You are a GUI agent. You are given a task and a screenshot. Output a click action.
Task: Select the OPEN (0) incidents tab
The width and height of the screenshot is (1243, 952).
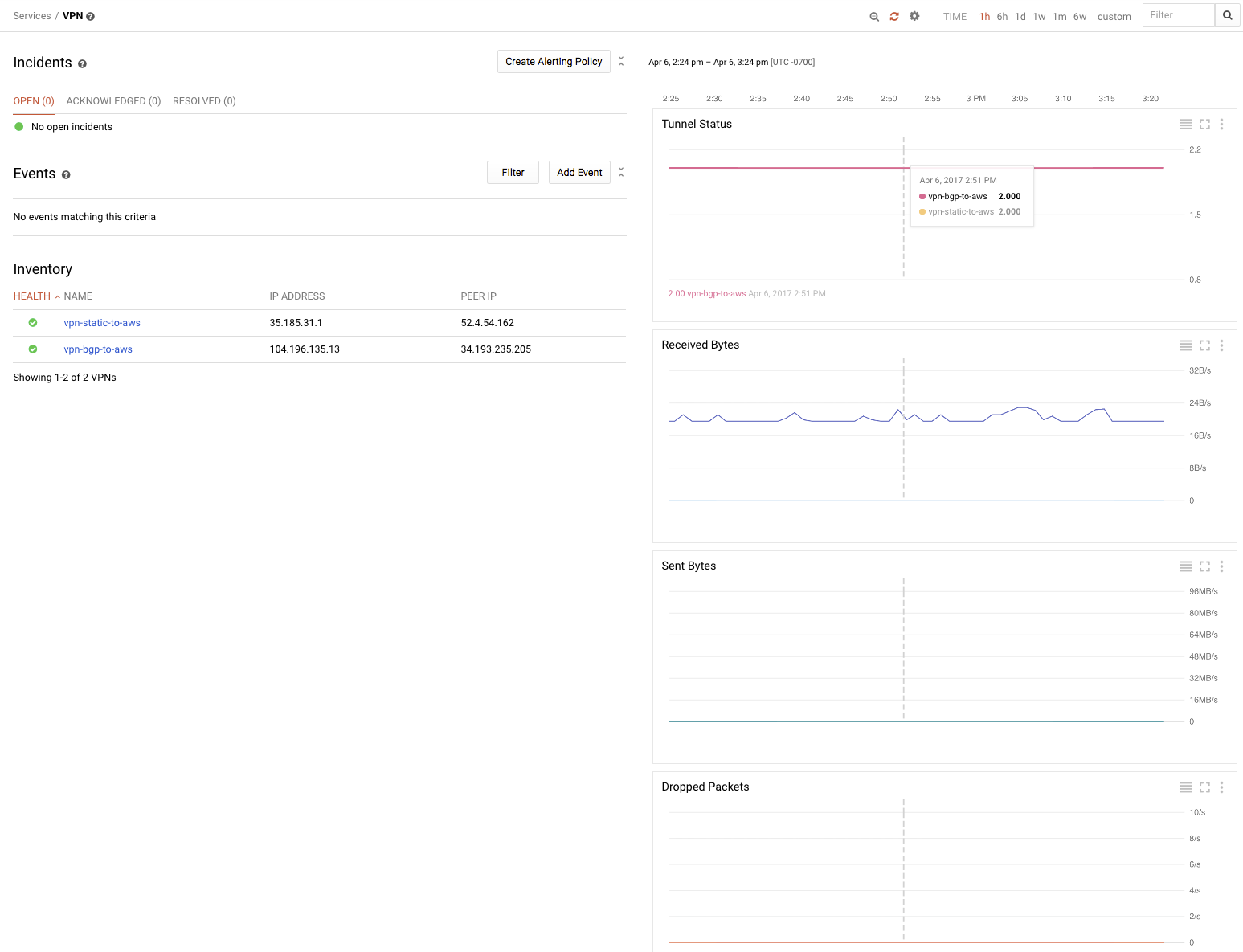[34, 101]
